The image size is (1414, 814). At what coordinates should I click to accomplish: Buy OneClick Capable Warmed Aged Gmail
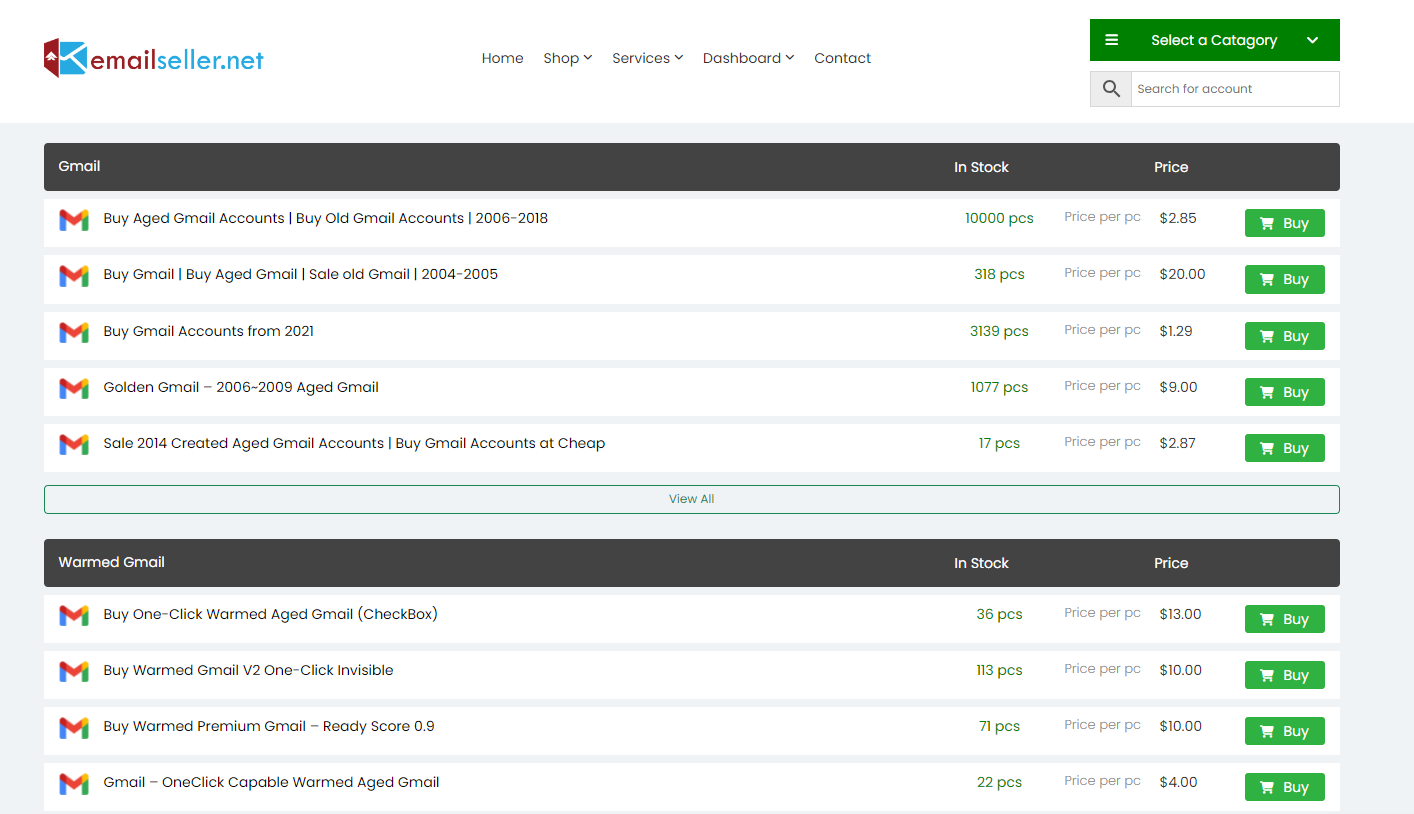pyautogui.click(x=1285, y=787)
